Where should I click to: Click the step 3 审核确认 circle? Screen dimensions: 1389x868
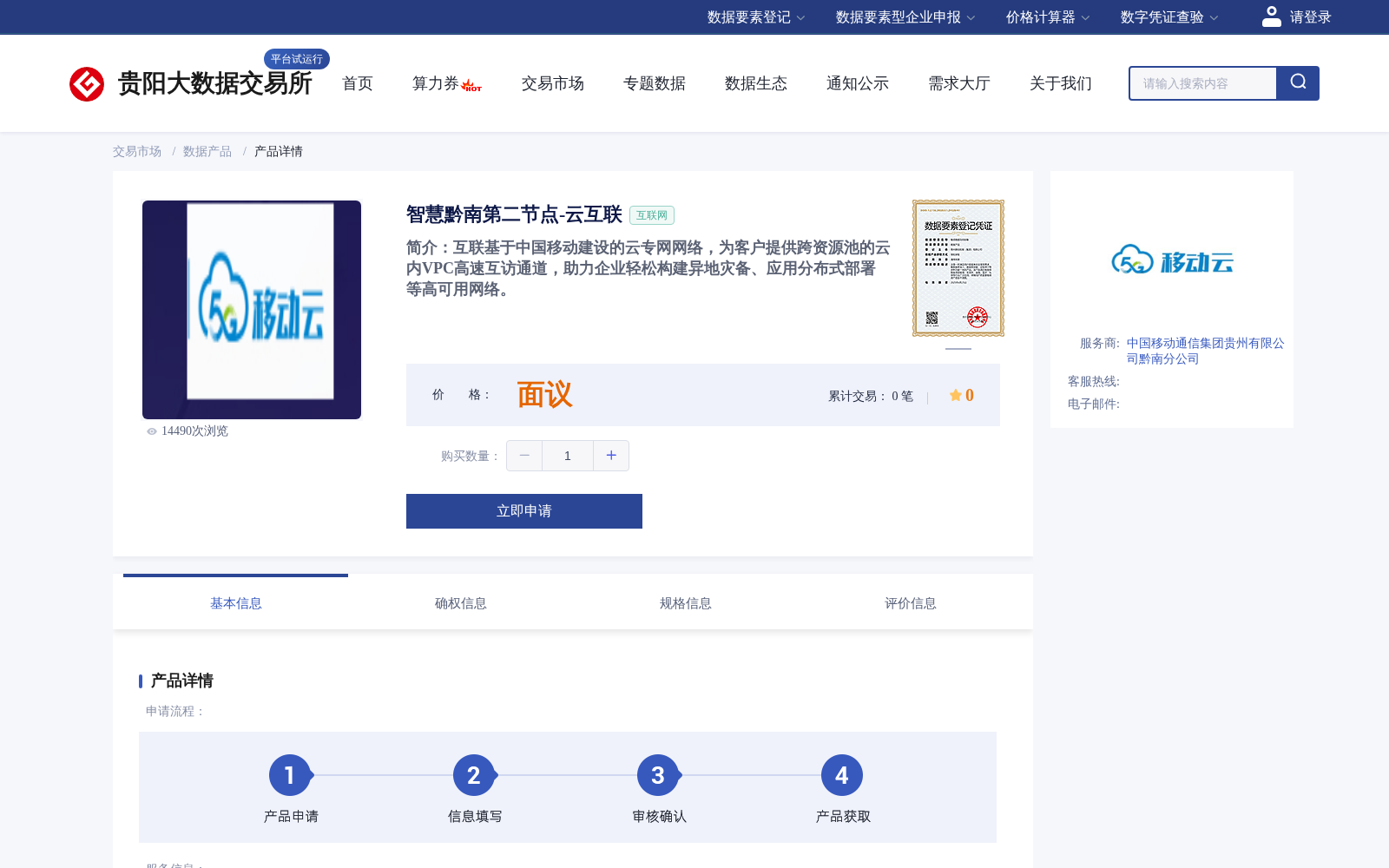[658, 775]
